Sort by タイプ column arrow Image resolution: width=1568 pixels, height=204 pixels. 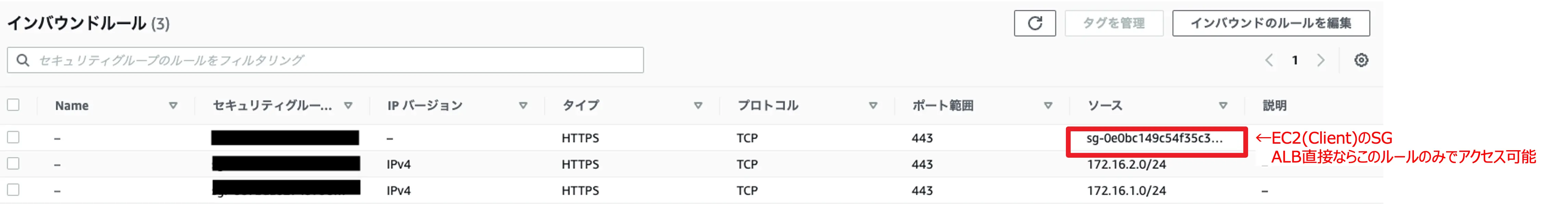[698, 106]
